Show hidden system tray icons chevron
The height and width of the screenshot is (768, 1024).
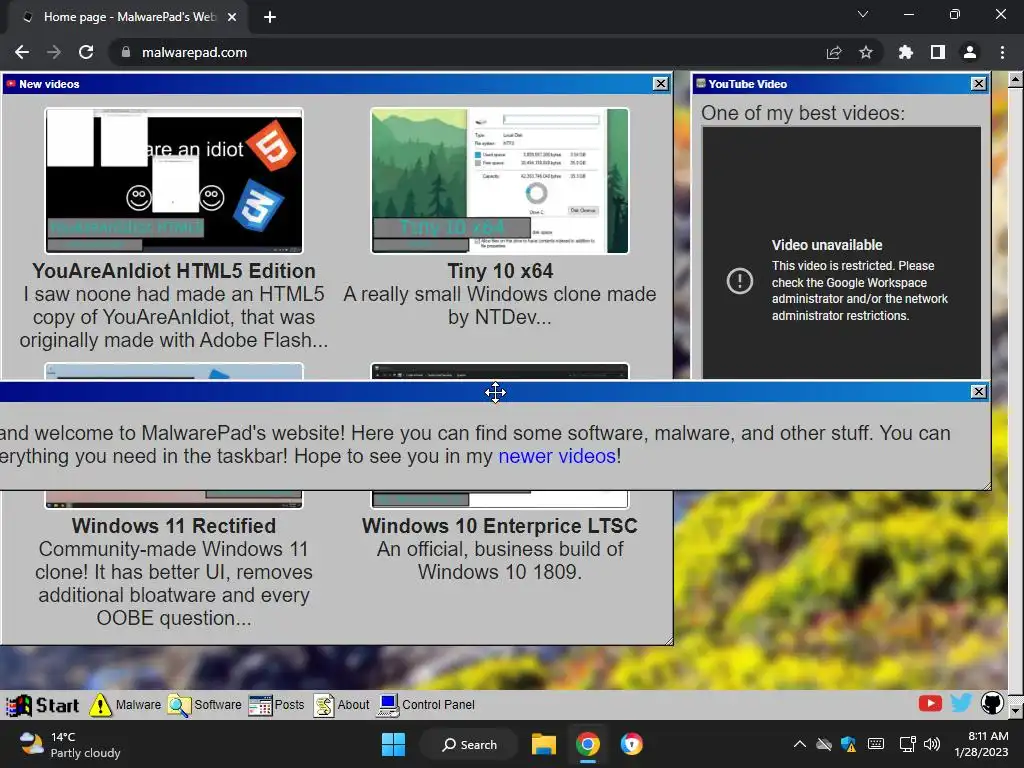[799, 744]
